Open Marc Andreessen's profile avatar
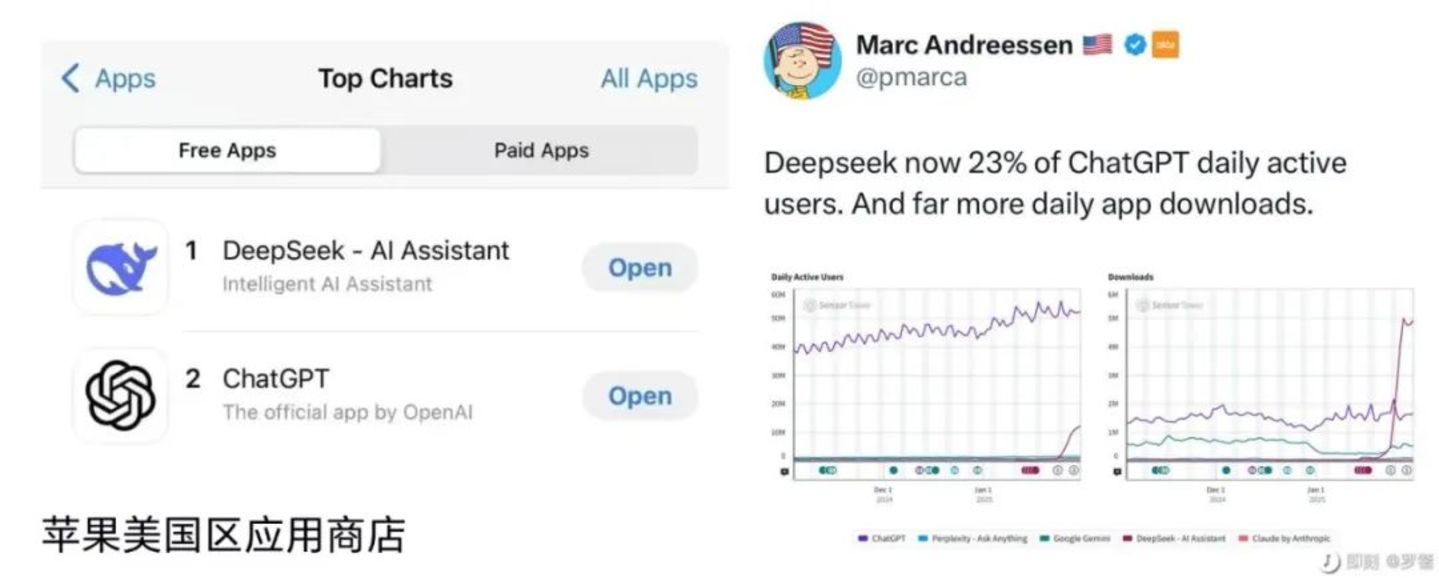Screen dimensions: 1439x581 click(802, 60)
